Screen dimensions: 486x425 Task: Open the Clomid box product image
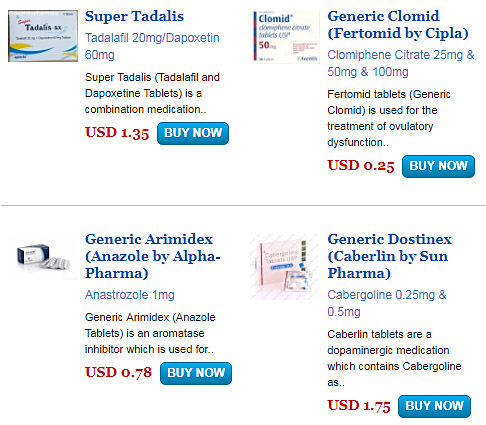click(x=285, y=37)
